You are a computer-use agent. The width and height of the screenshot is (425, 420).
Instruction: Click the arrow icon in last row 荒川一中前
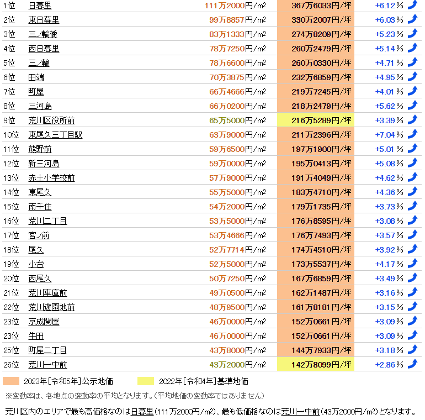click(x=413, y=364)
